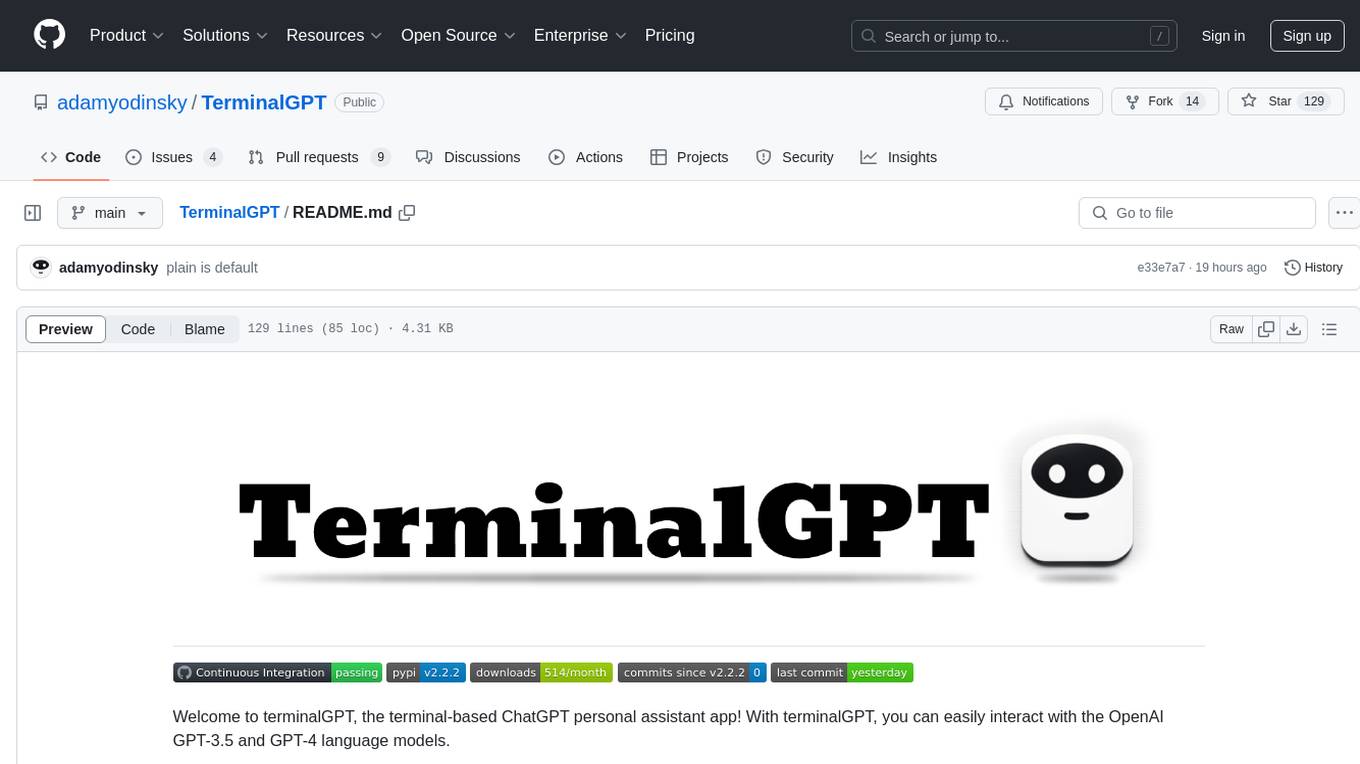The height and width of the screenshot is (764, 1360).
Task: Toggle the file tree side panel
Action: pyautogui.click(x=33, y=213)
